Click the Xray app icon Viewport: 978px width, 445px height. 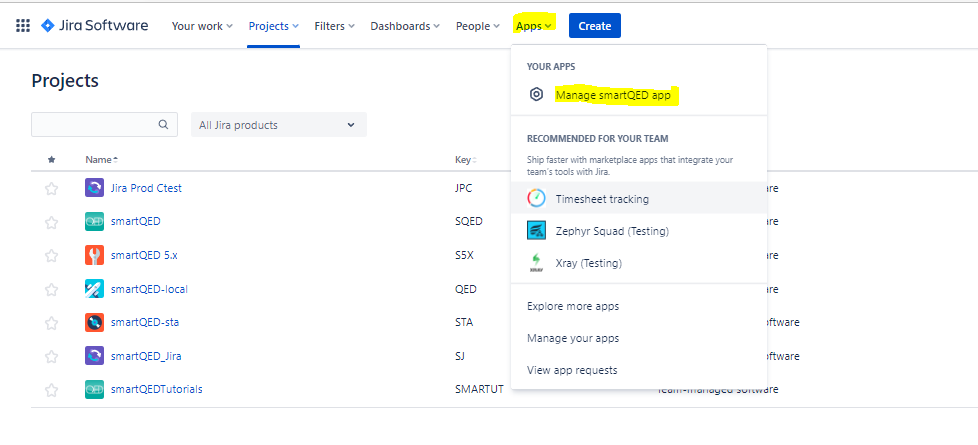coord(536,263)
